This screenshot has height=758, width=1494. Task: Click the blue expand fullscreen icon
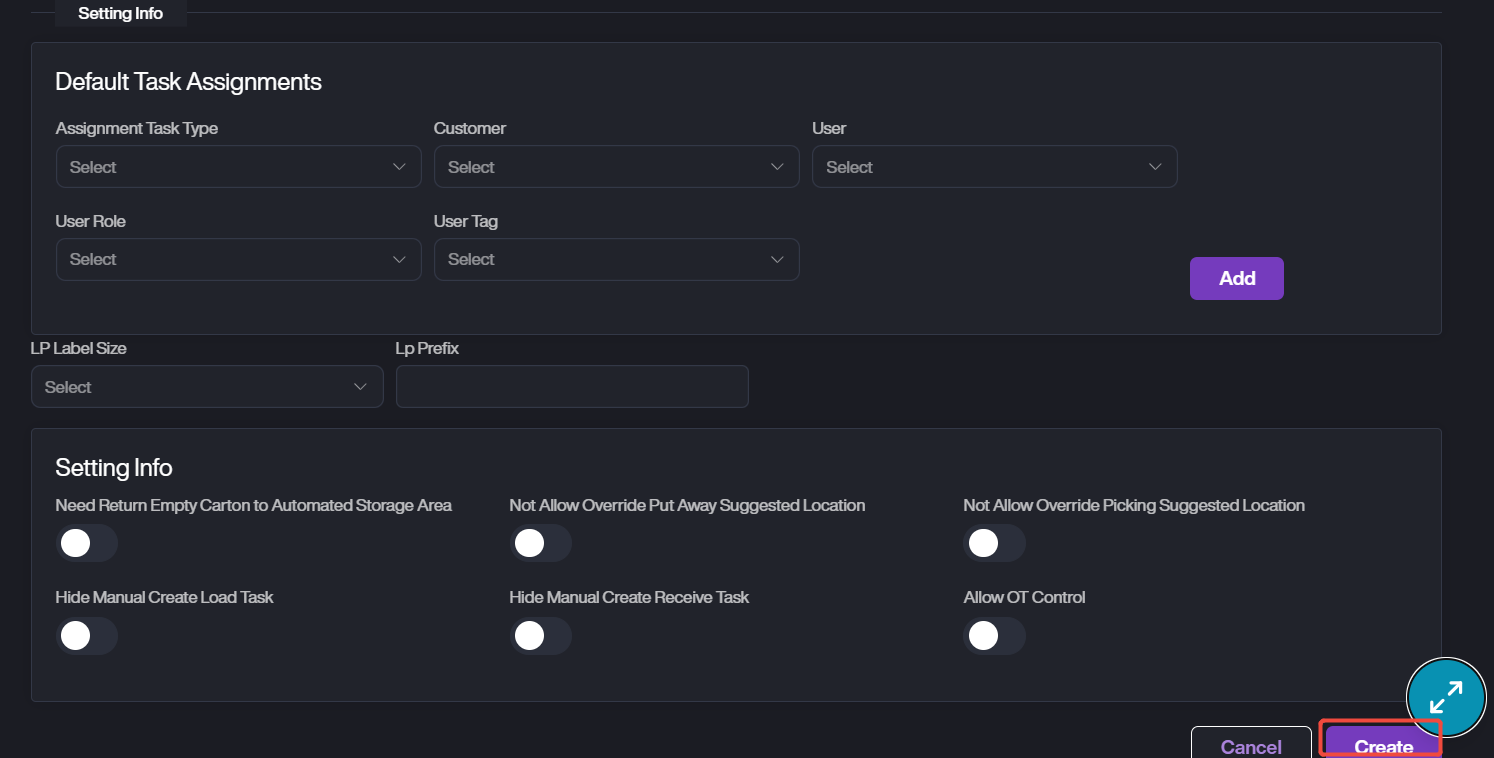tap(1446, 697)
